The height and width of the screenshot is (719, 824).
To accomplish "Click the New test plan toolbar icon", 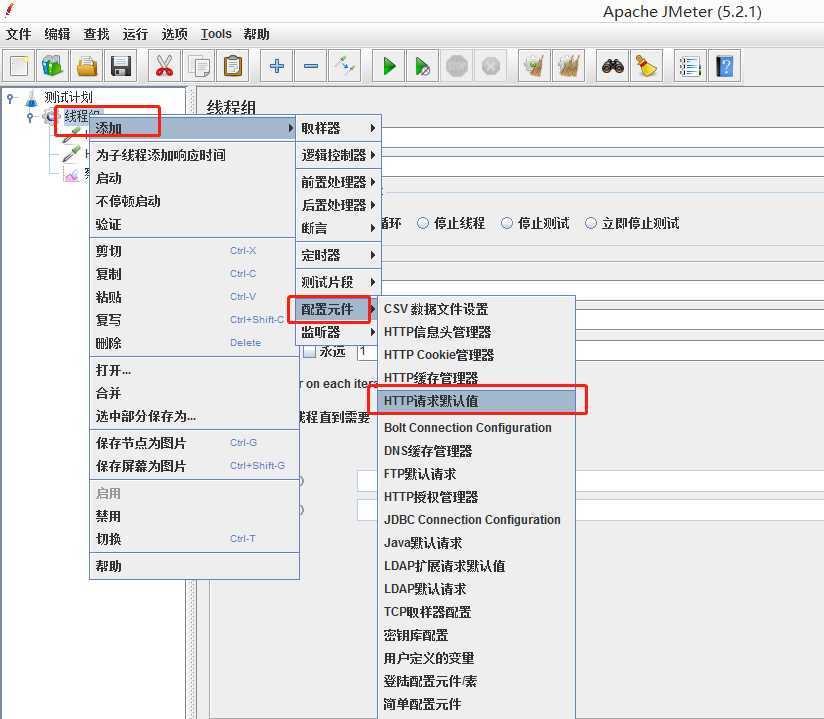I will point(19,66).
